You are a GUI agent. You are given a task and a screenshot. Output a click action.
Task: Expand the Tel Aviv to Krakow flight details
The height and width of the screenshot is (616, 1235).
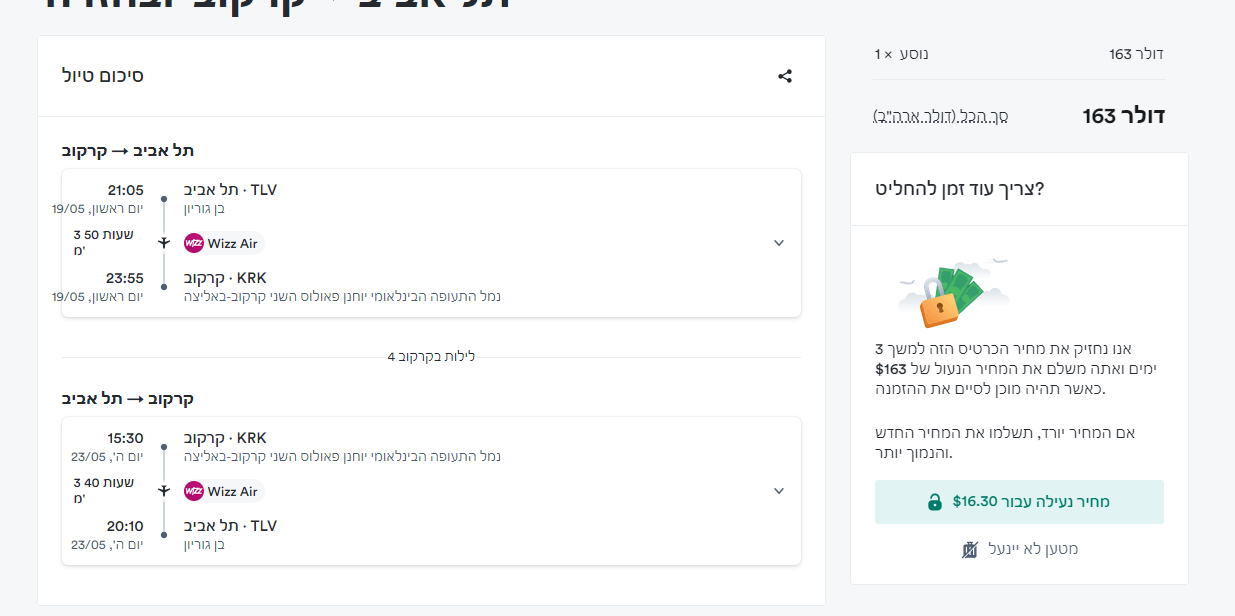coord(779,243)
